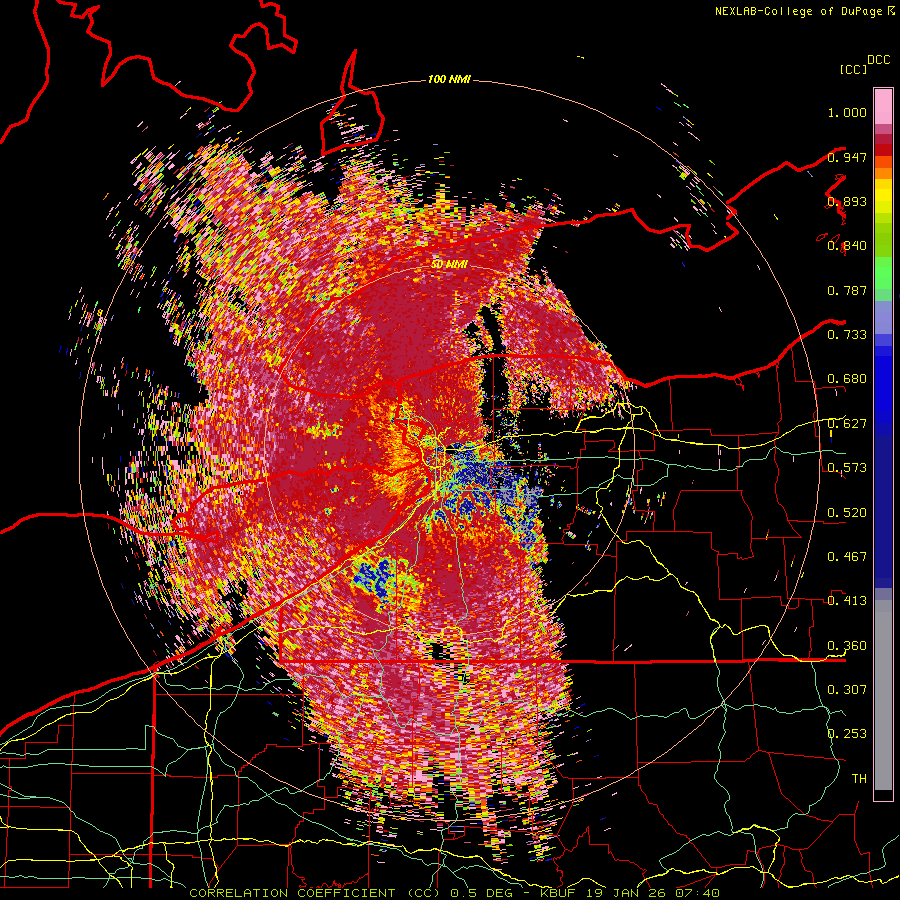900x900 pixels.
Task: Pick the orange segment of color bar
Action: (x=883, y=173)
